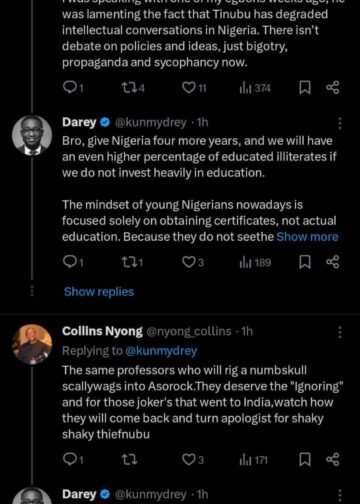Open more options for Collins Nyong's tweet
This screenshot has height=504, width=360.
[340, 332]
